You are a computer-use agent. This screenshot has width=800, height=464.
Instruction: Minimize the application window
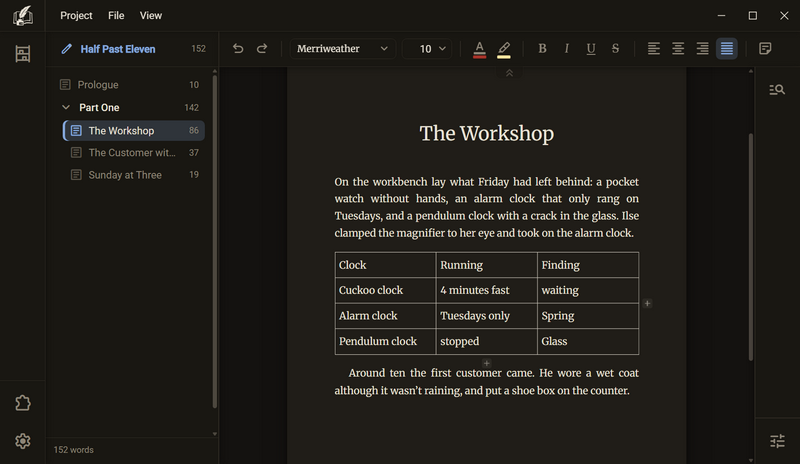[x=721, y=16]
